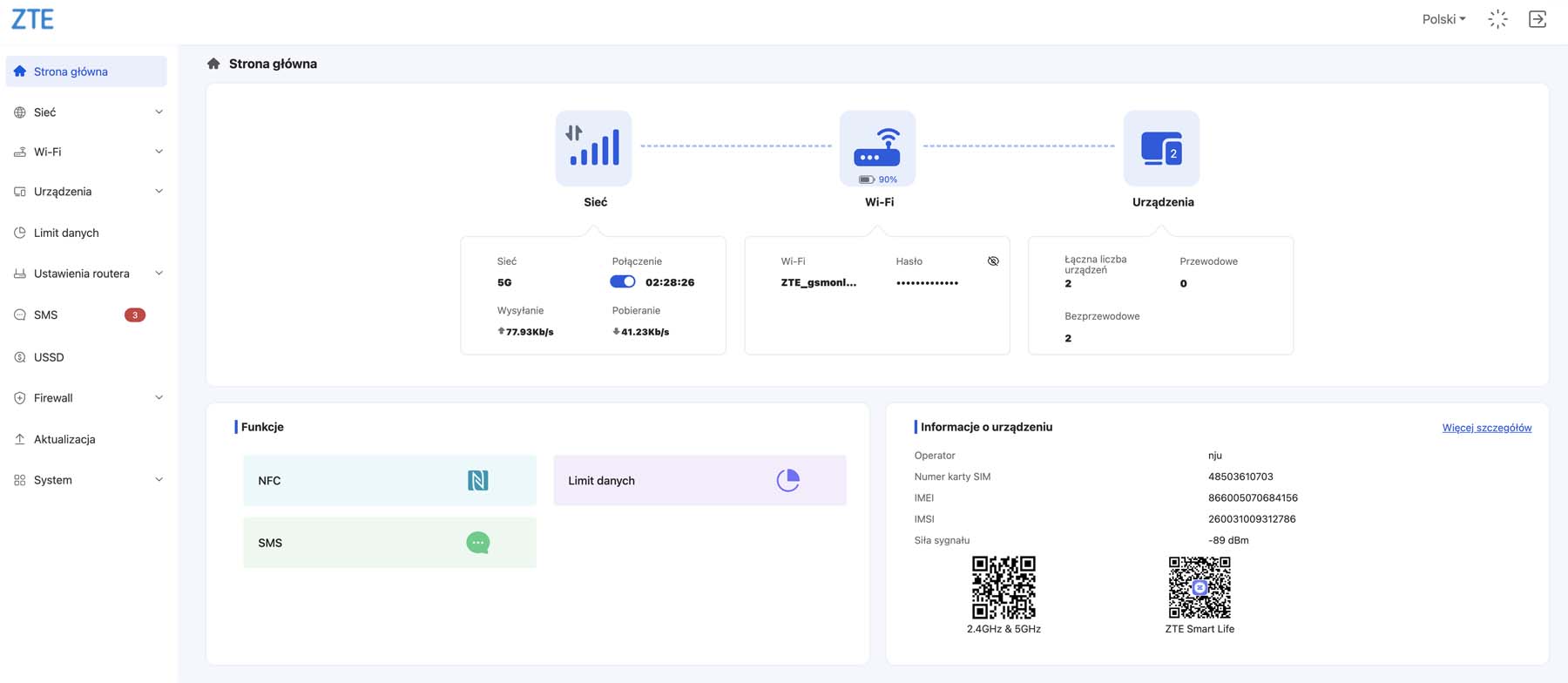
Task: Expand Ustawienia routera chevron
Action: 159,274
